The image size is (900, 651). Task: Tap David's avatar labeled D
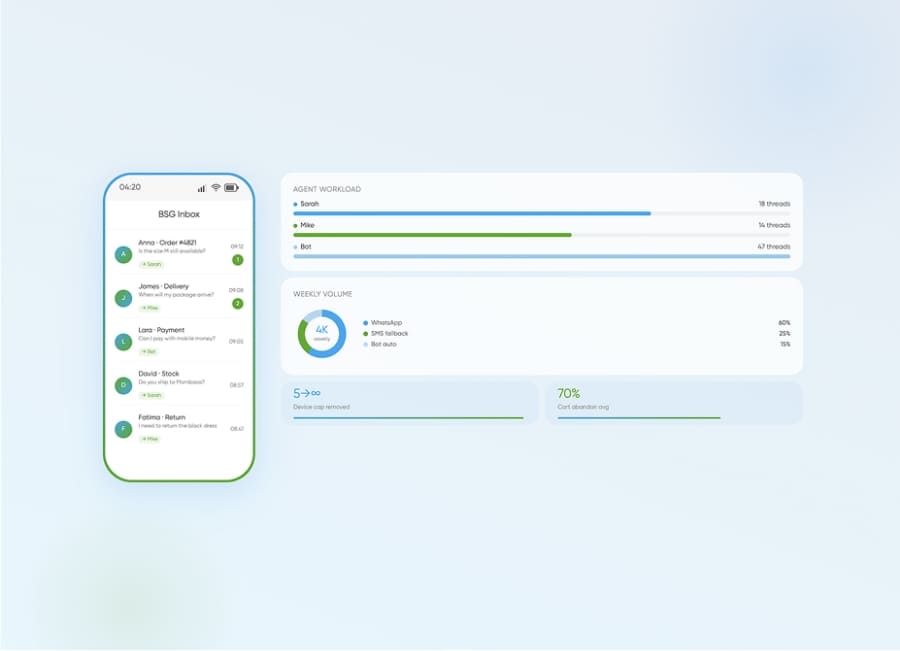pos(123,385)
